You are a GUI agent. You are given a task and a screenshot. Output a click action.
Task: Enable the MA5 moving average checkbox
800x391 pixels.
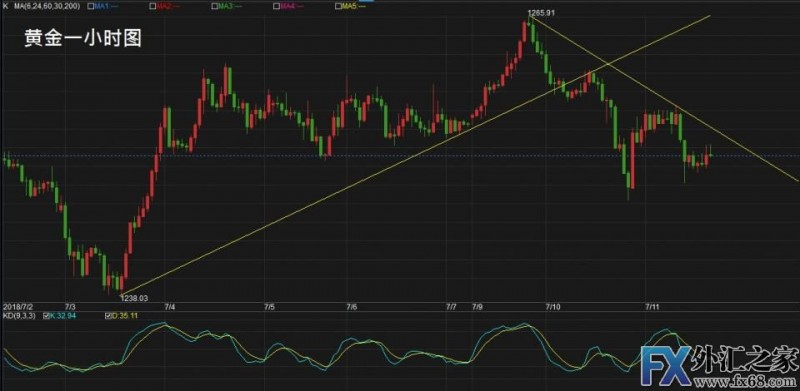coord(338,6)
